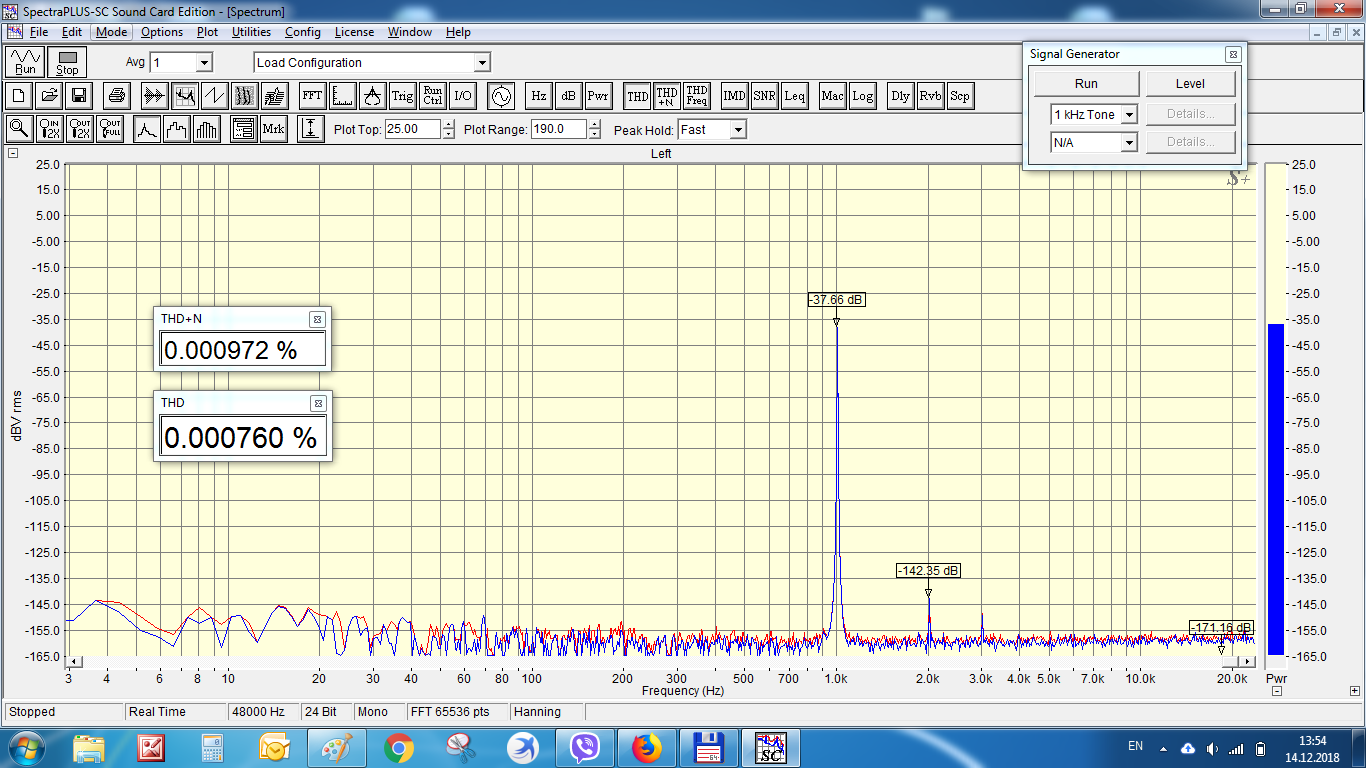Open the Load Configuration dropdown
The image size is (1366, 768).
pyautogui.click(x=372, y=62)
